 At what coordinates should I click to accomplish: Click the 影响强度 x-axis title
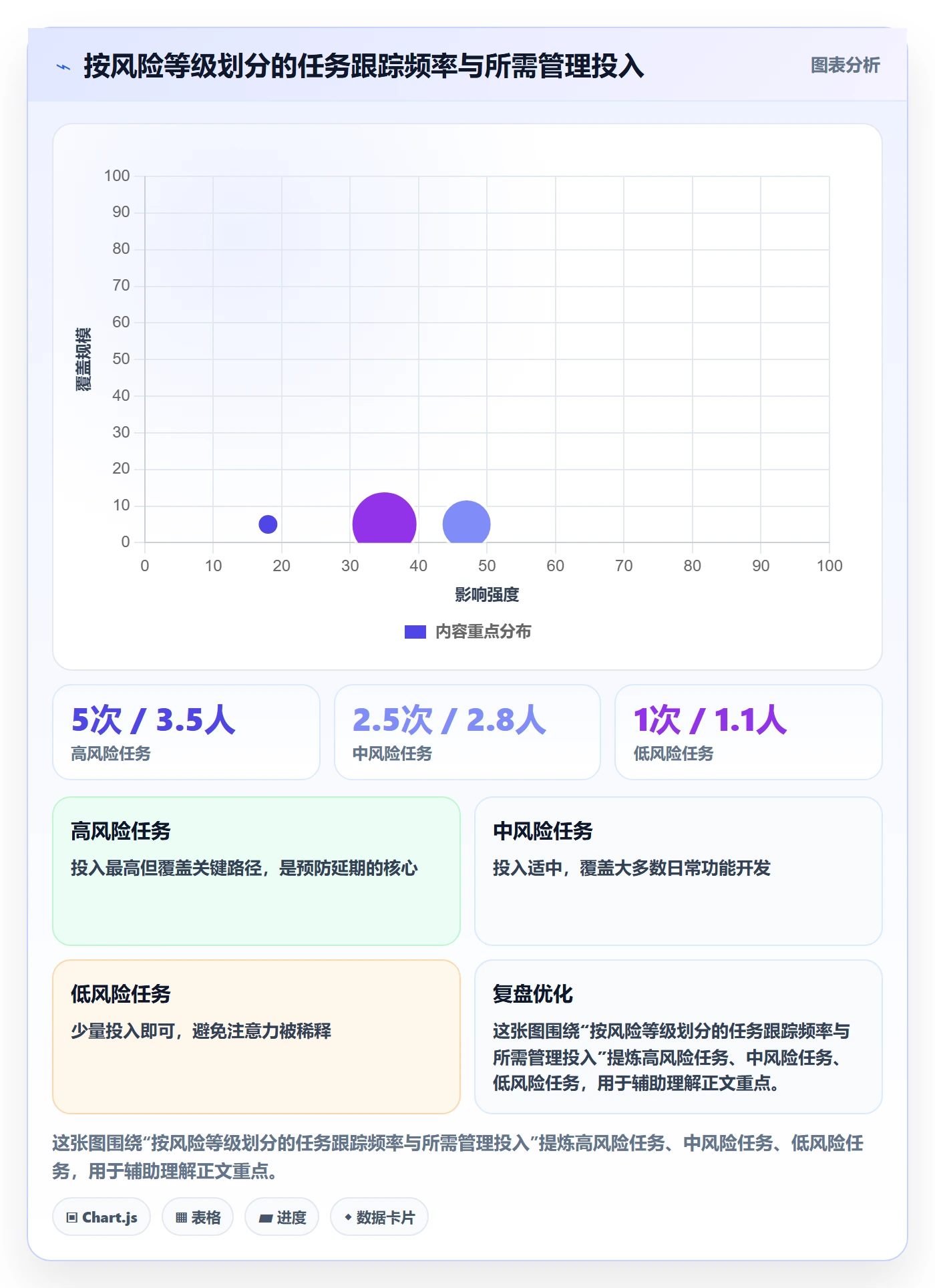487,595
